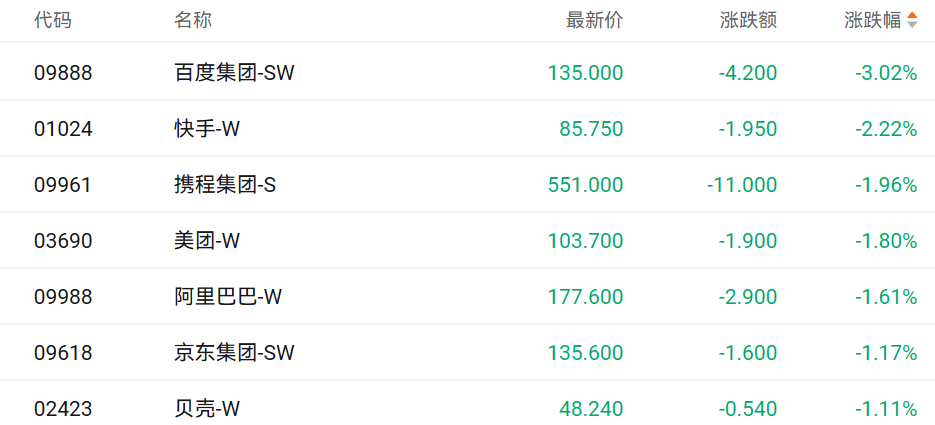
Task: Click stock code 09888
Action: (x=63, y=72)
